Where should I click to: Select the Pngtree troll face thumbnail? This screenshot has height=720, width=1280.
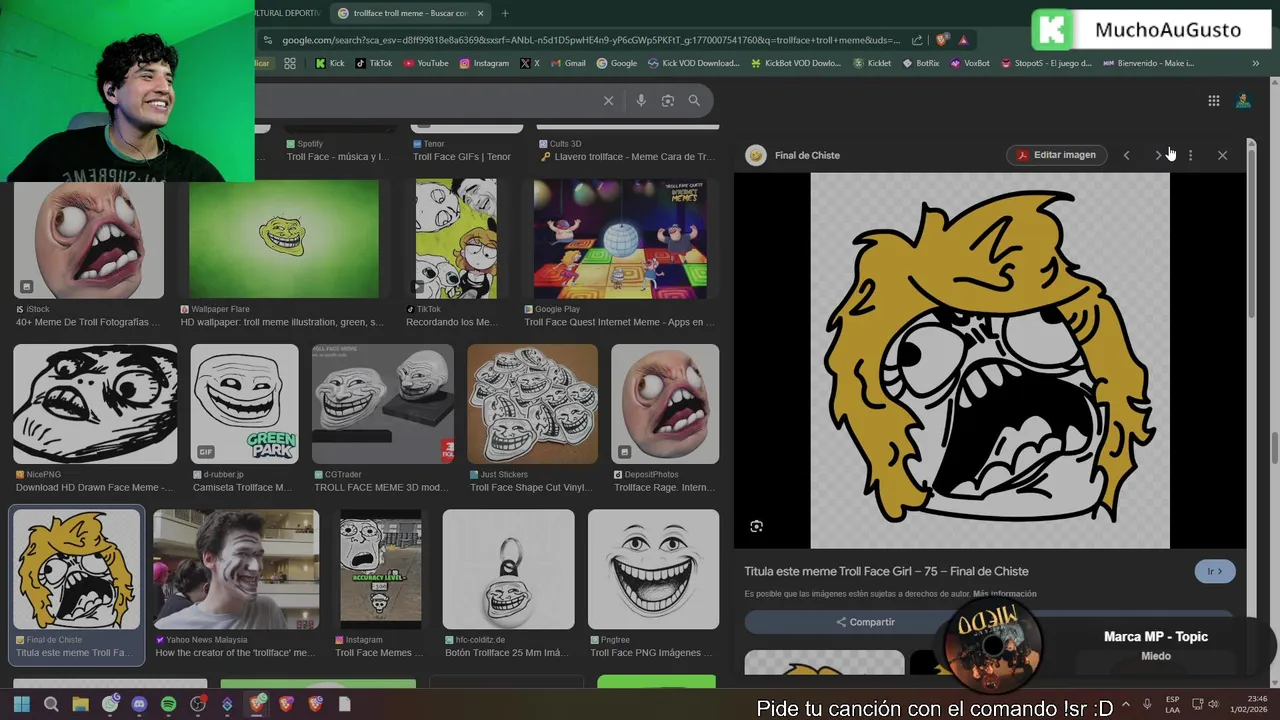click(x=653, y=569)
